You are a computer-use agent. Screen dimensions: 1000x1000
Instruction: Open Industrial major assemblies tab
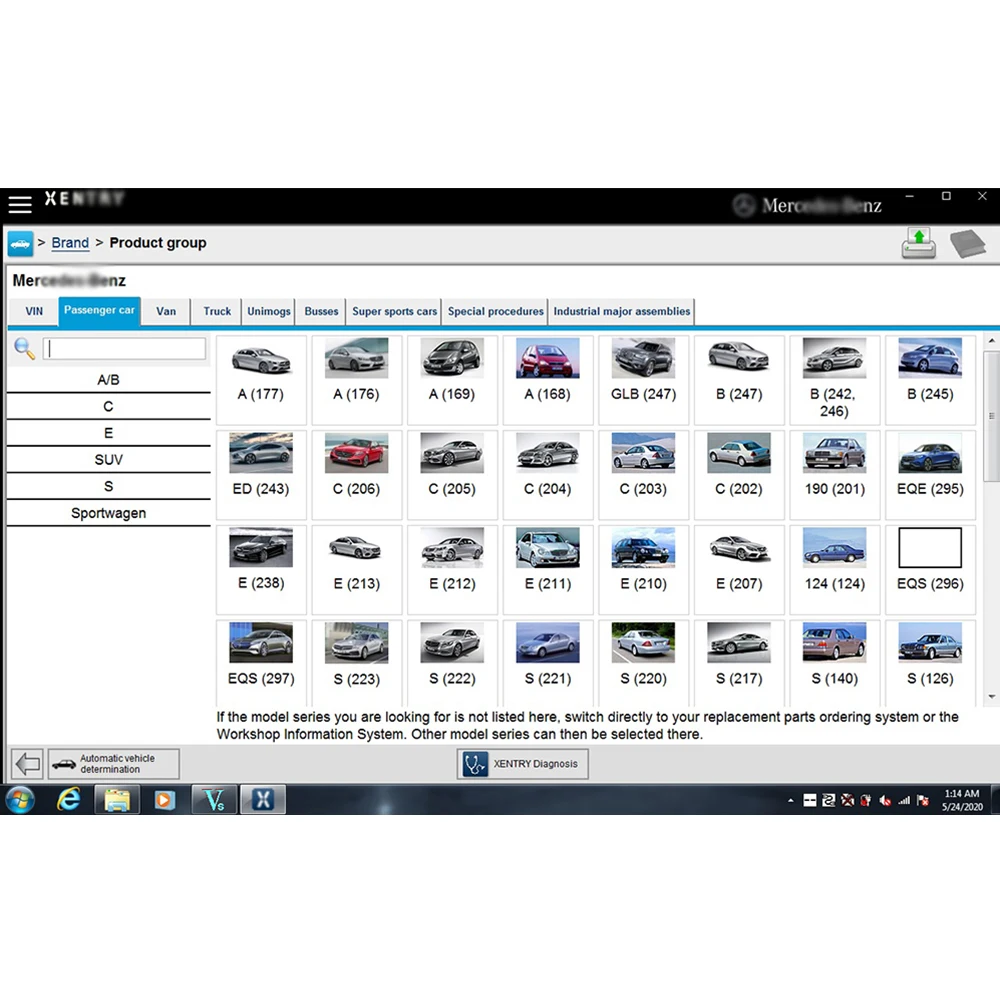pyautogui.click(x=622, y=311)
